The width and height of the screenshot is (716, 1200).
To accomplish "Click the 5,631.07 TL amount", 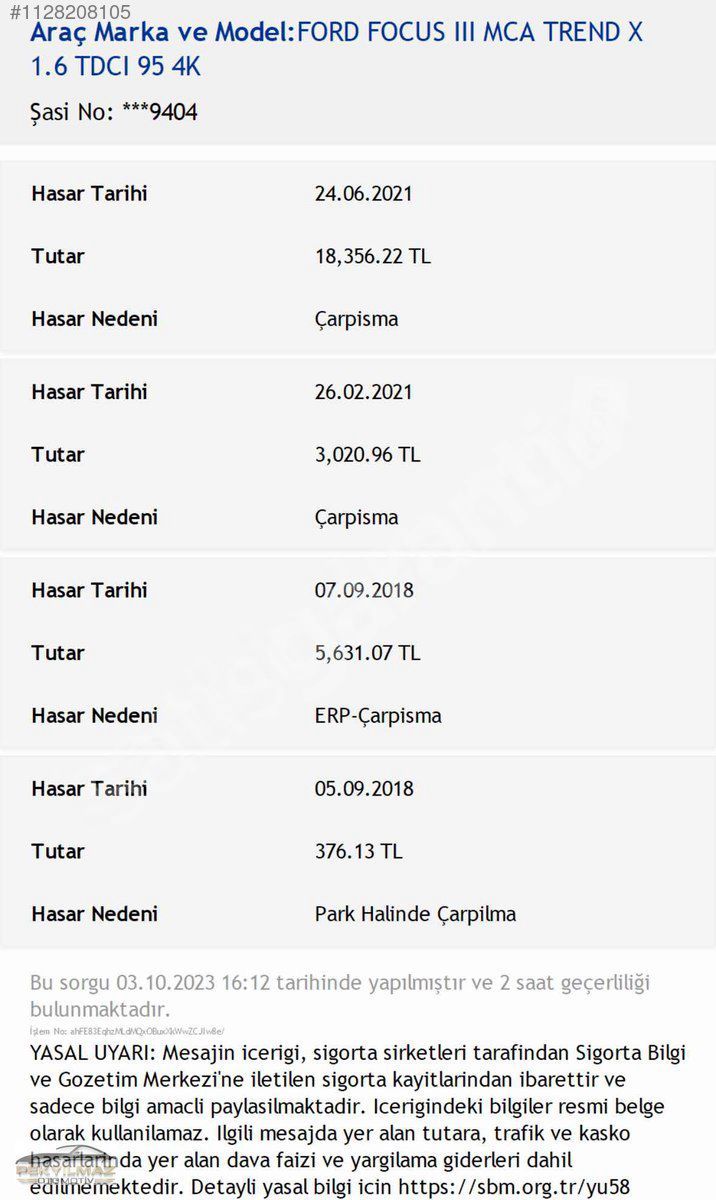I will [x=367, y=652].
